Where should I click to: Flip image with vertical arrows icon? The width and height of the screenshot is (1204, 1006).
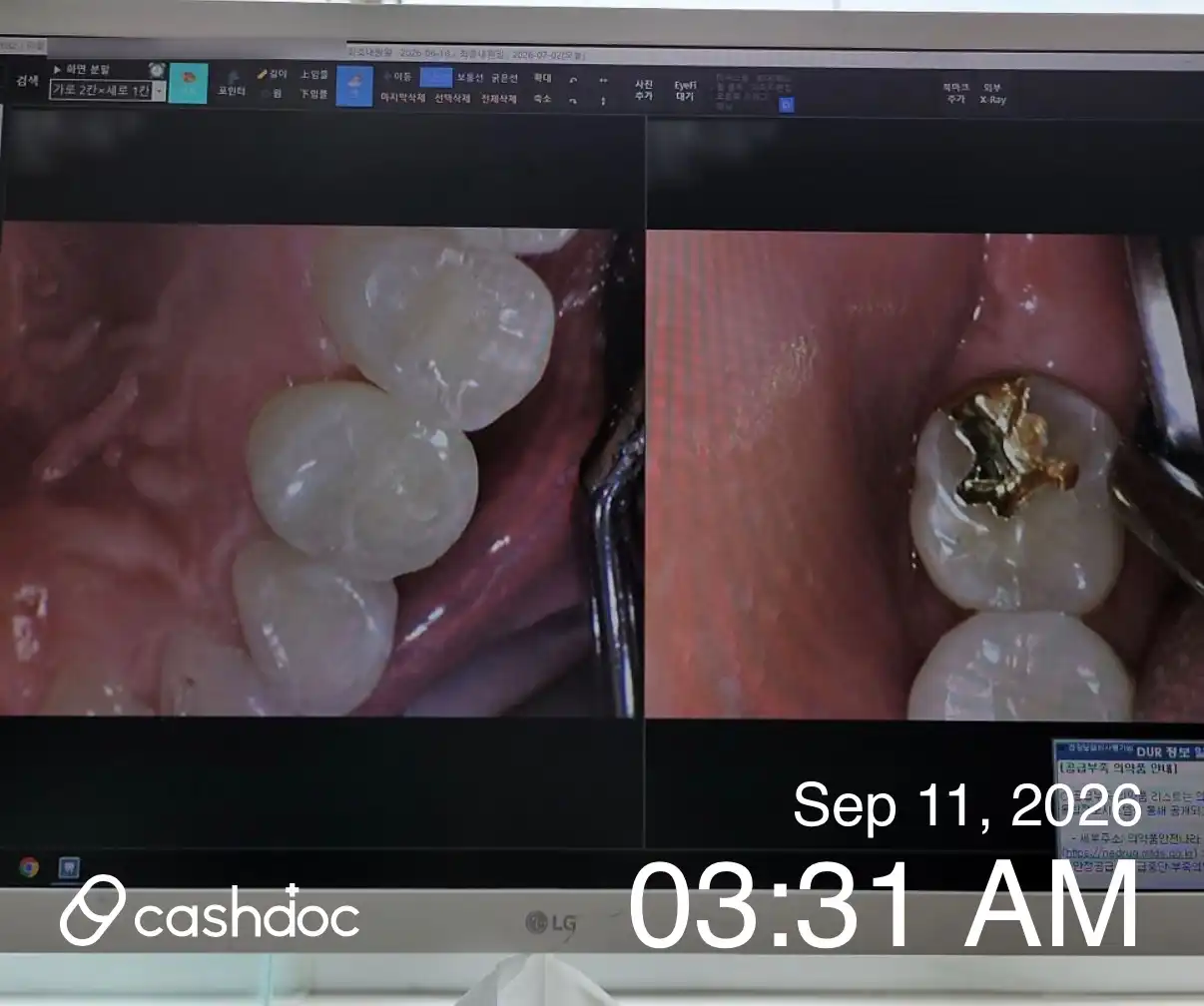tap(603, 100)
